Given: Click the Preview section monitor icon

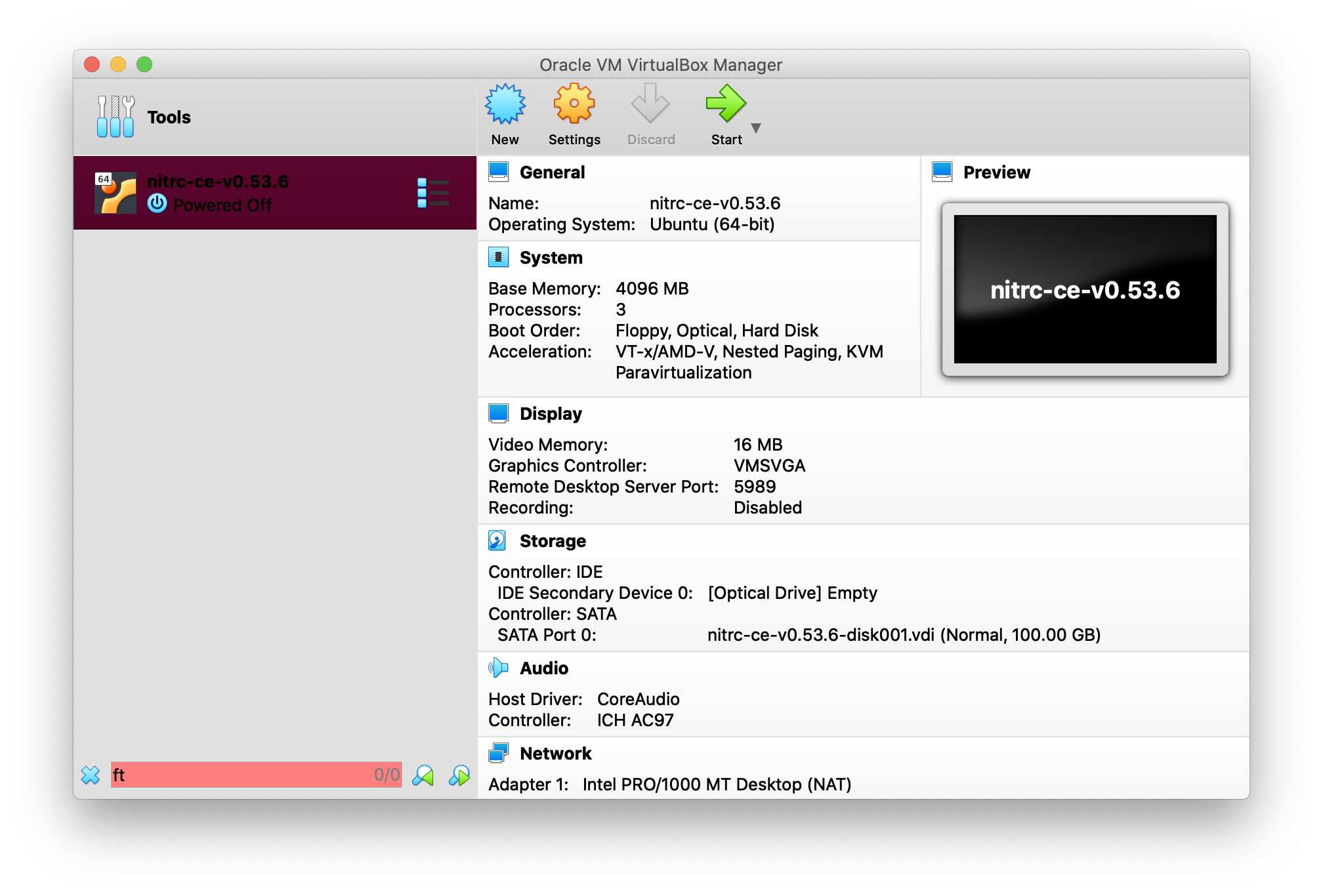Looking at the screenshot, I should point(942,172).
